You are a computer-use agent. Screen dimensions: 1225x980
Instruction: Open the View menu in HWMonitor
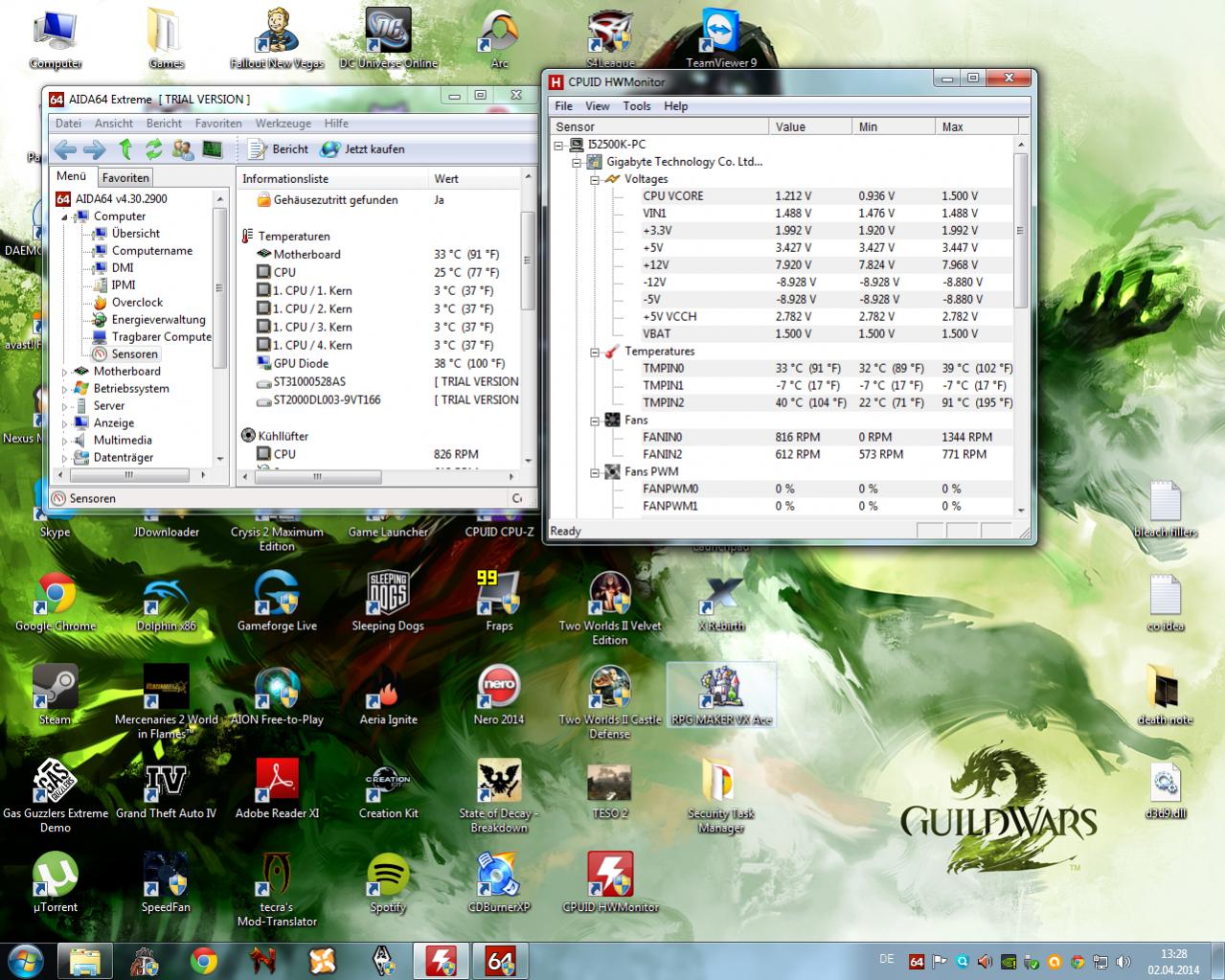pos(598,106)
